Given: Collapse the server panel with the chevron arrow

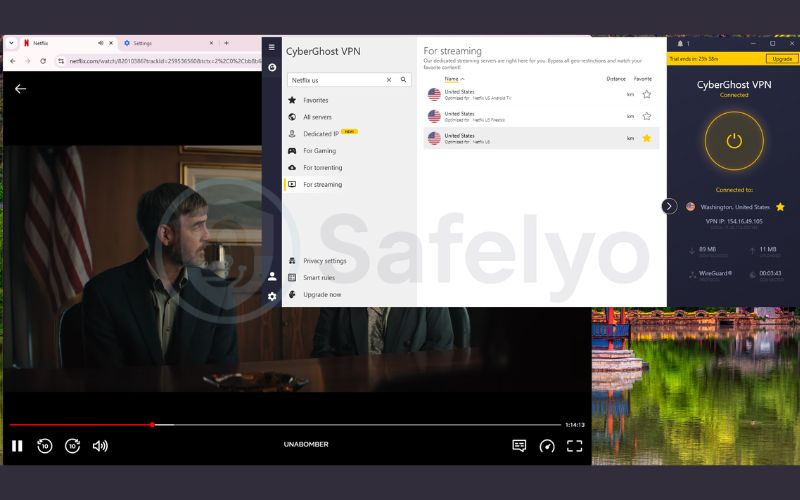Looking at the screenshot, I should (x=669, y=206).
